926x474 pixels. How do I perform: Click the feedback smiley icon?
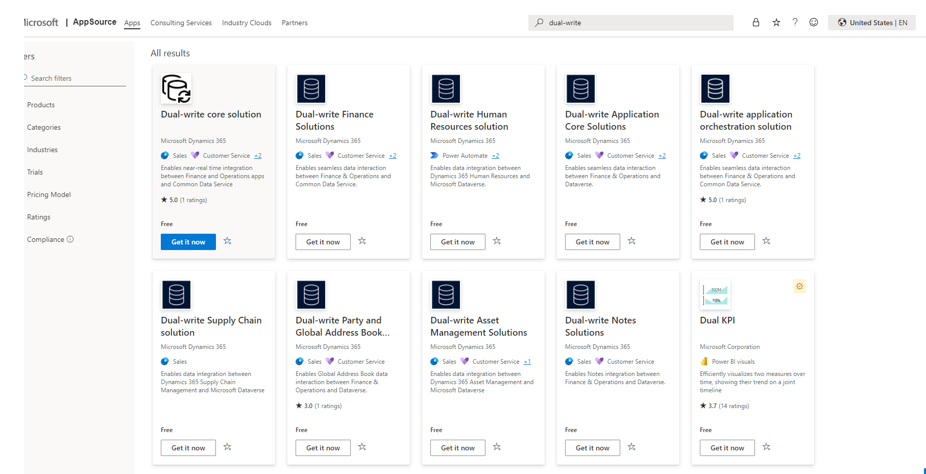pos(814,22)
